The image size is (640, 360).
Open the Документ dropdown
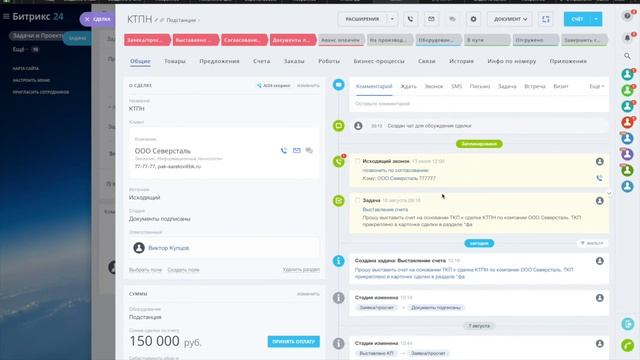(x=510, y=19)
